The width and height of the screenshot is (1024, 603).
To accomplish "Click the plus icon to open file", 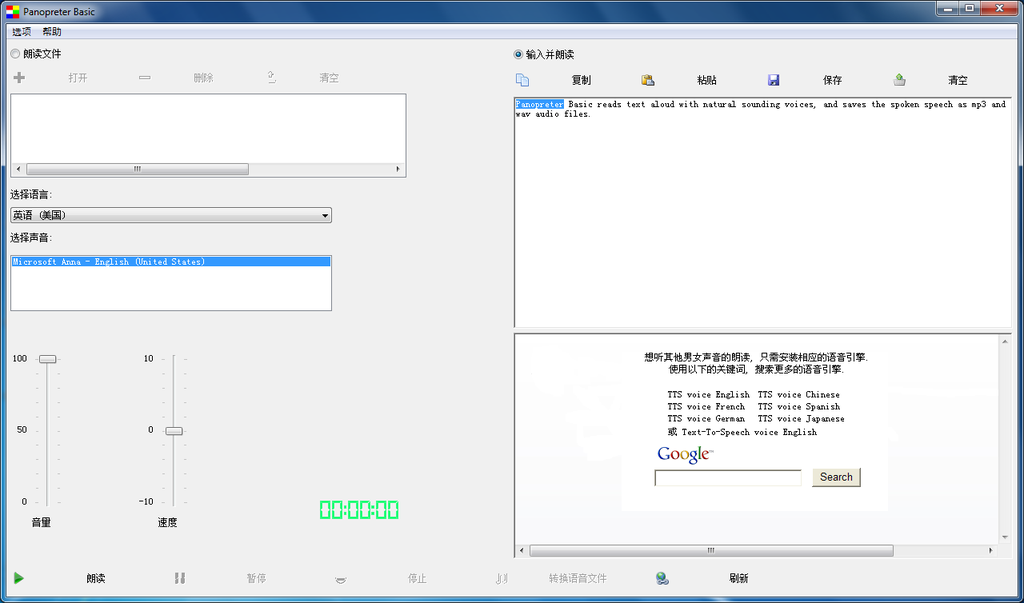I will pos(19,78).
